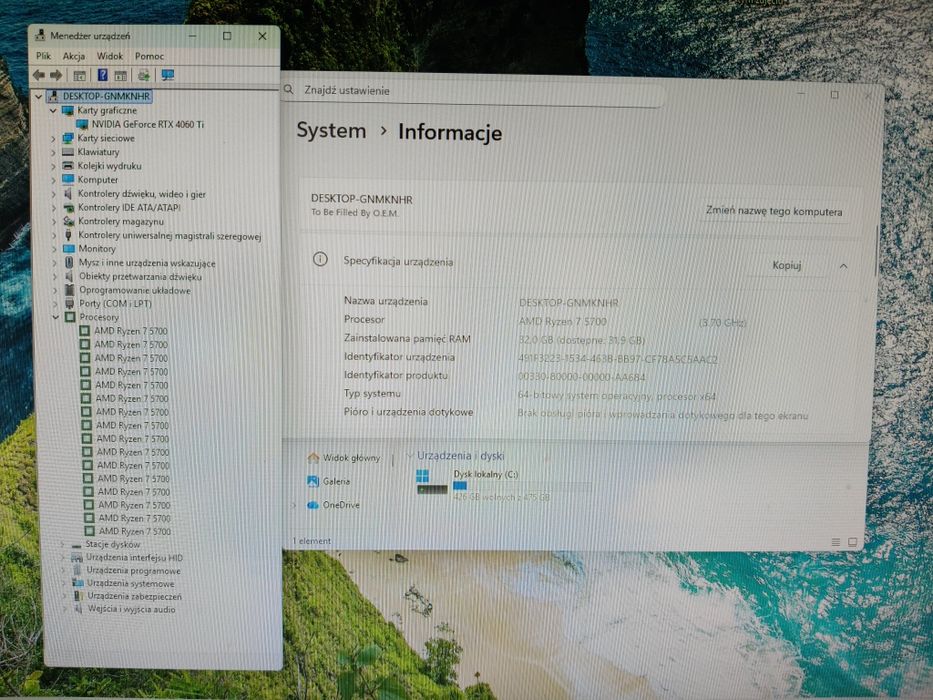This screenshot has width=933, height=700.
Task: Open Widok główny in Explorer sidebar
Action: pyautogui.click(x=344, y=457)
